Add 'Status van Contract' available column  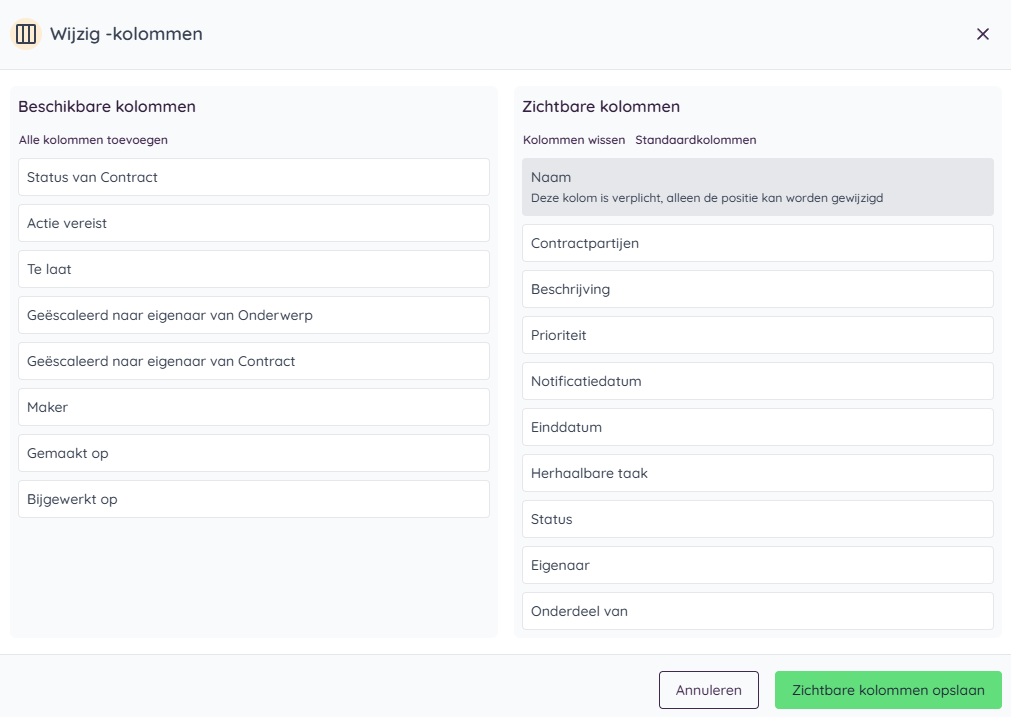[x=253, y=177]
